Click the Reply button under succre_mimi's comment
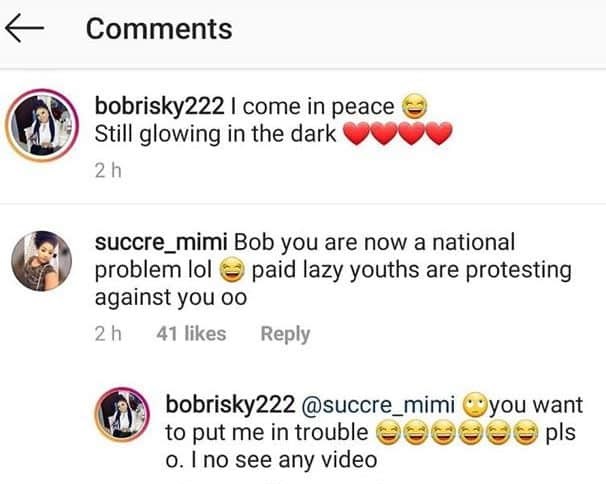This screenshot has height=484, width=606. pyautogui.click(x=285, y=334)
